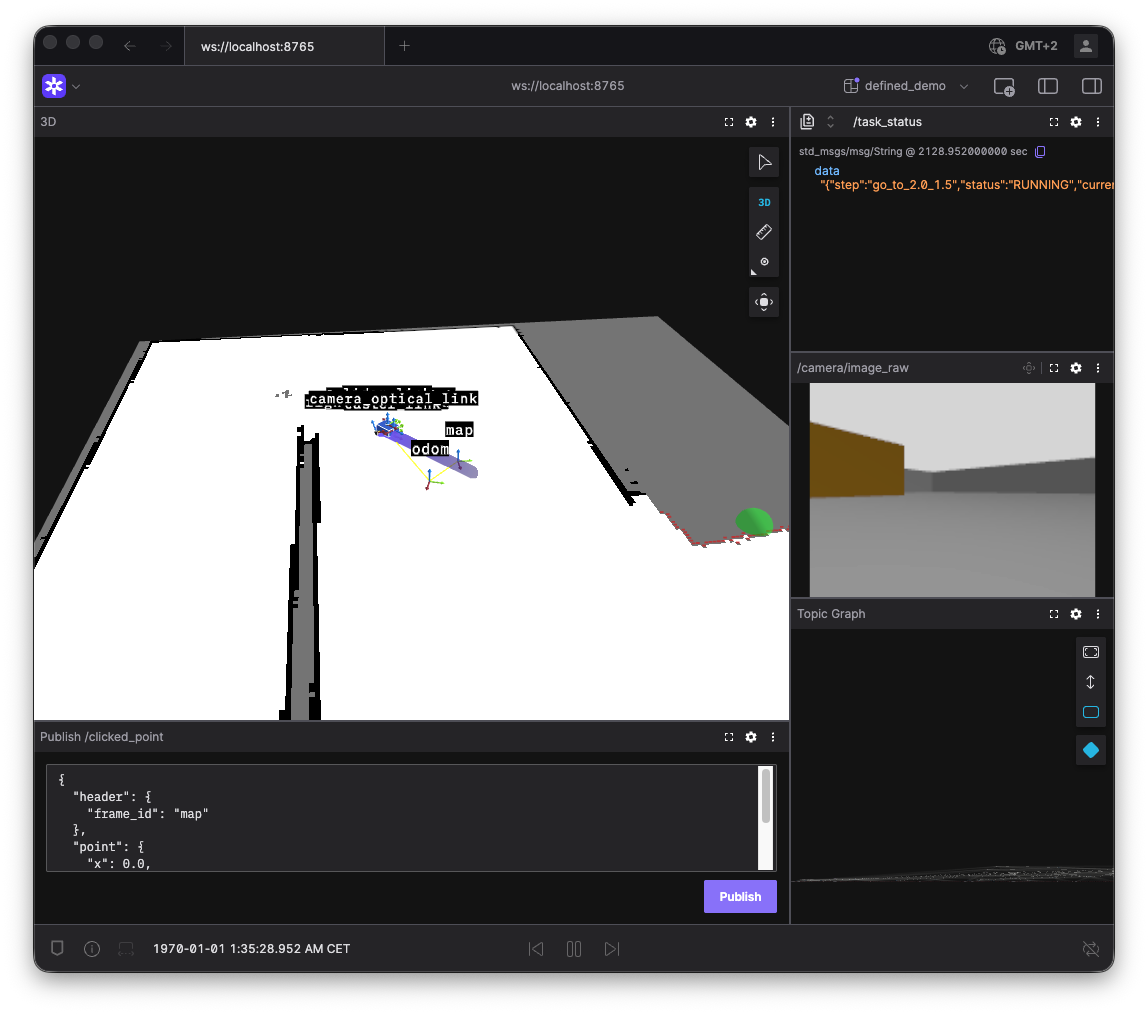Click the fit-to-view icon in Topic Graph
The image size is (1148, 1014).
(1091, 652)
